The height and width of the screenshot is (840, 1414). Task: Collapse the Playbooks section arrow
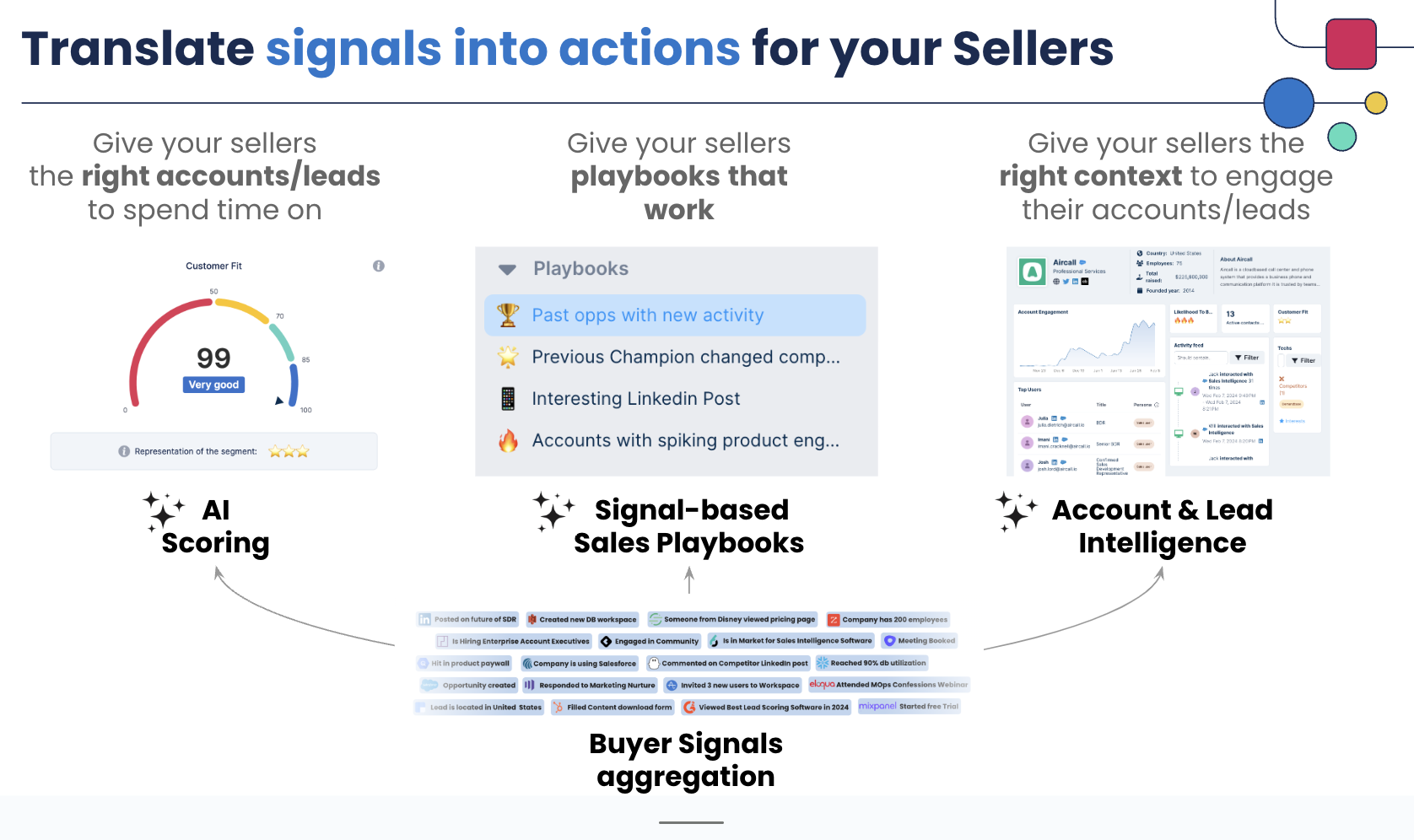coord(507,270)
